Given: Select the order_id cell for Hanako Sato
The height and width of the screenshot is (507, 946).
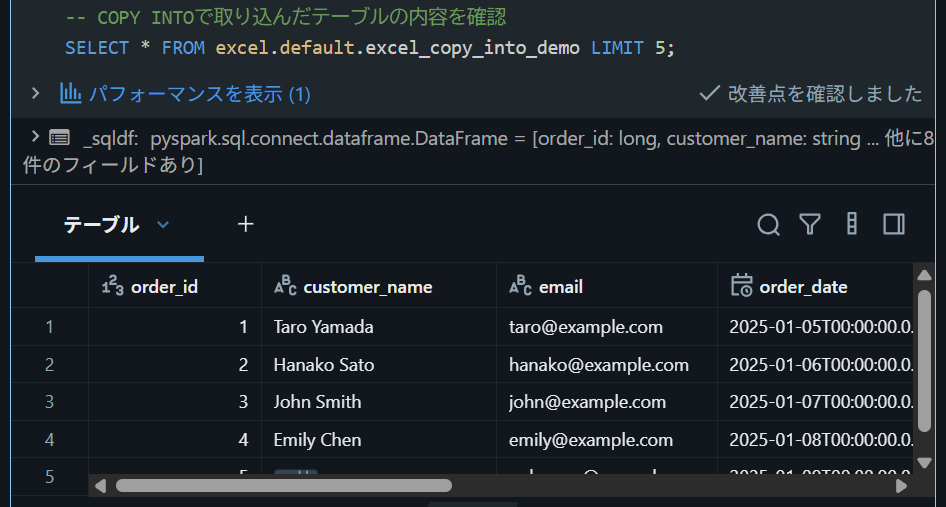Looking at the screenshot, I should (x=175, y=365).
